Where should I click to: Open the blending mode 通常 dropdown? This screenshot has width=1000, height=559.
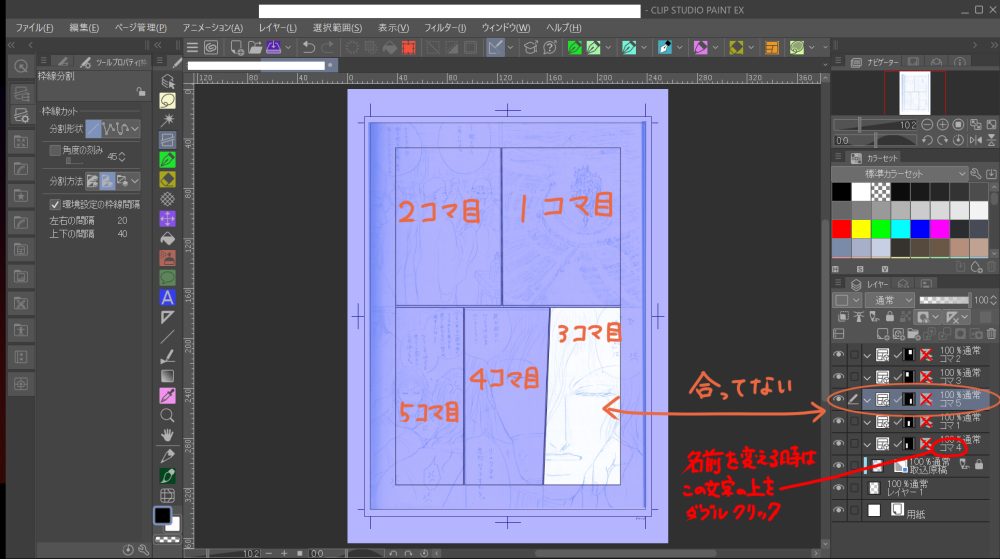tap(890, 300)
